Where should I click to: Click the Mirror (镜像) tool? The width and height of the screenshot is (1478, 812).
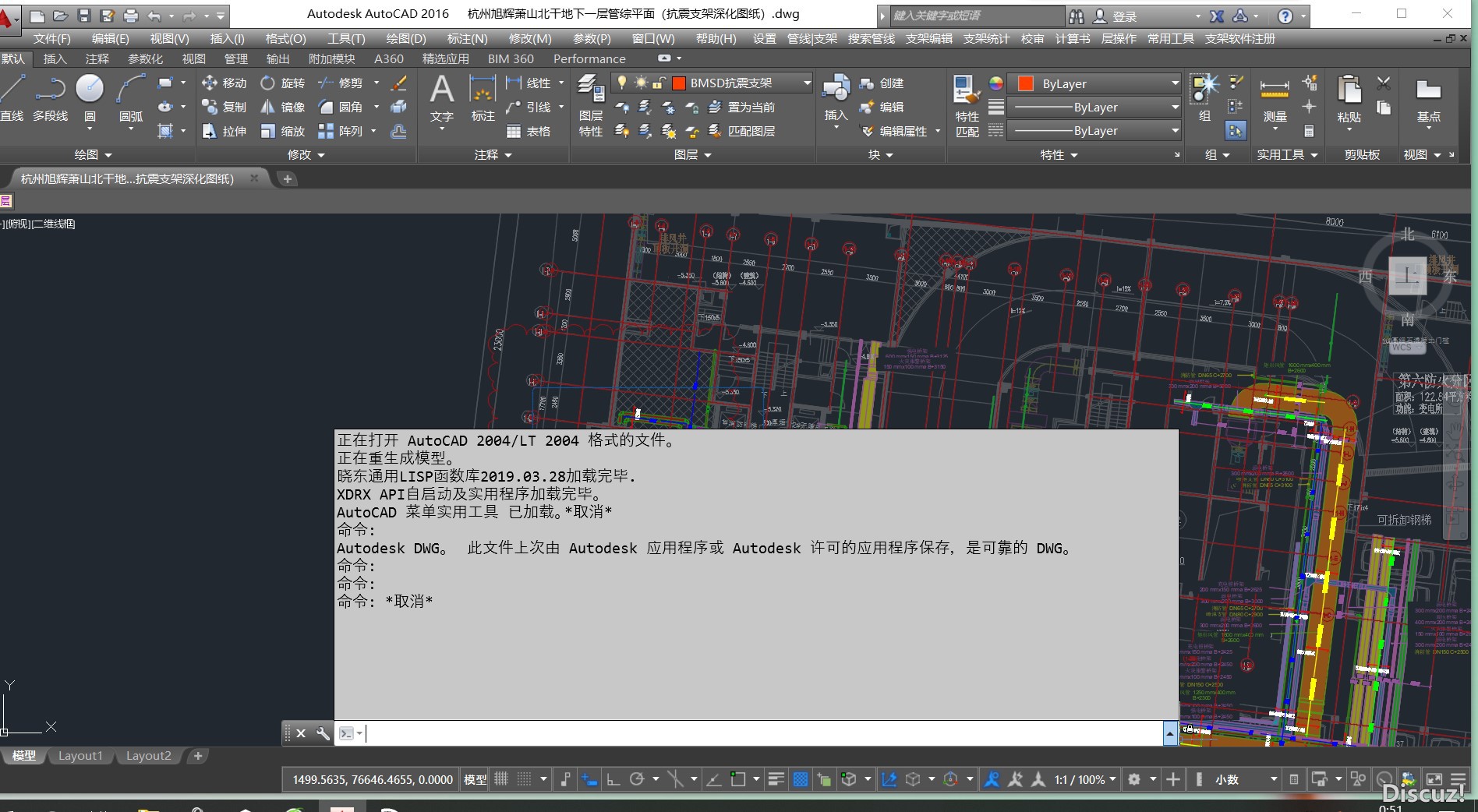point(282,107)
